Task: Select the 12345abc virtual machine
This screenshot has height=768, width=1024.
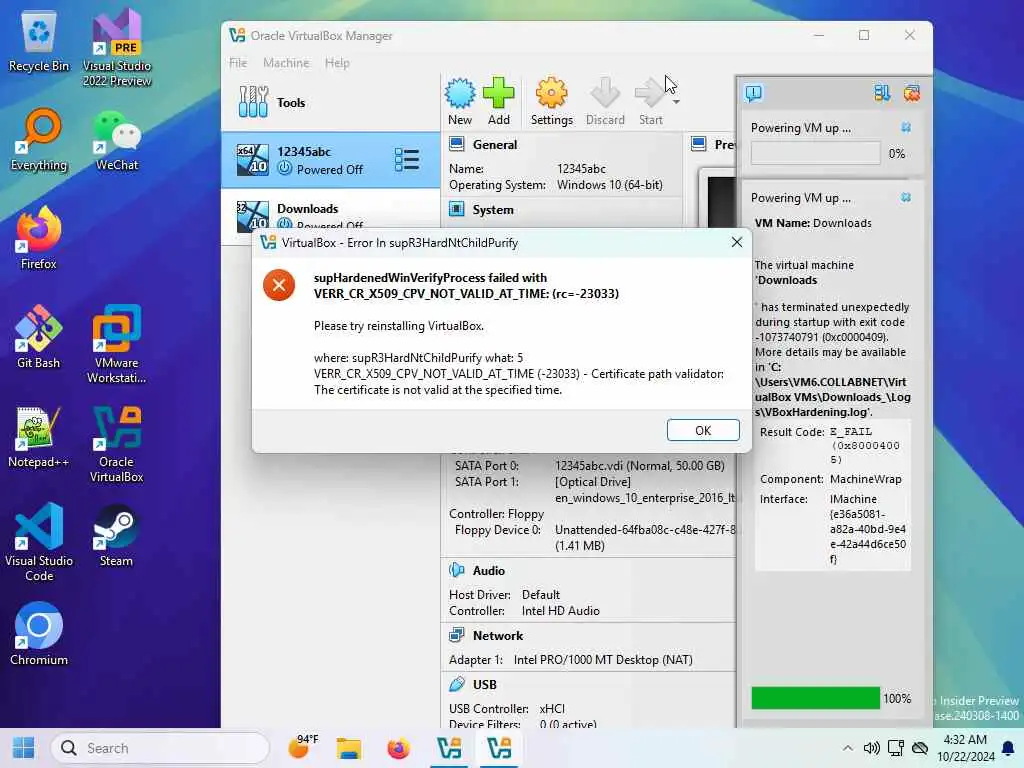Action: pyautogui.click(x=330, y=160)
